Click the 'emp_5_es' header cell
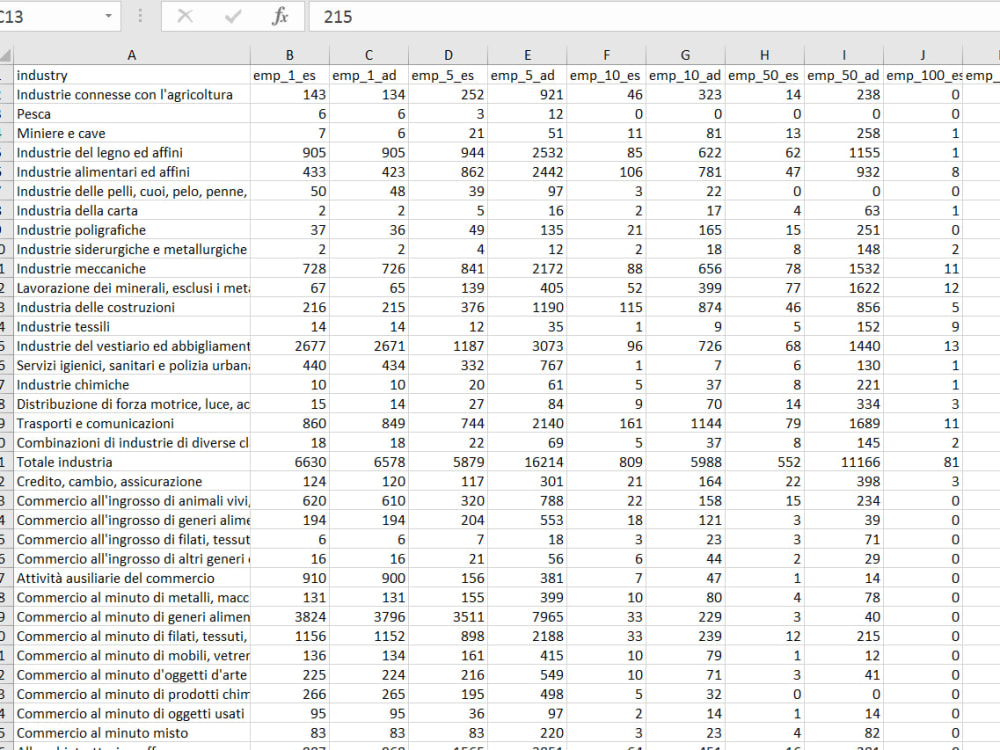 pyautogui.click(x=448, y=75)
